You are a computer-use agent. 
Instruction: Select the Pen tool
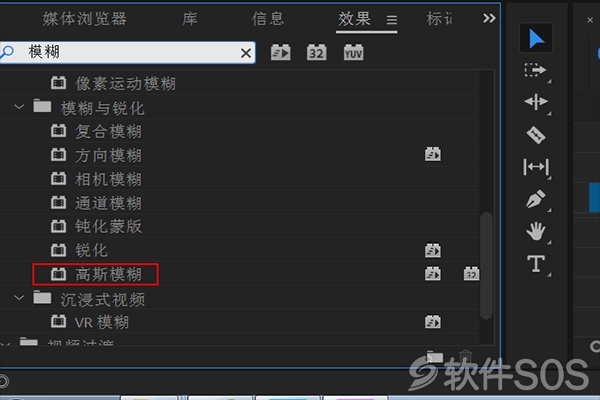tap(535, 199)
